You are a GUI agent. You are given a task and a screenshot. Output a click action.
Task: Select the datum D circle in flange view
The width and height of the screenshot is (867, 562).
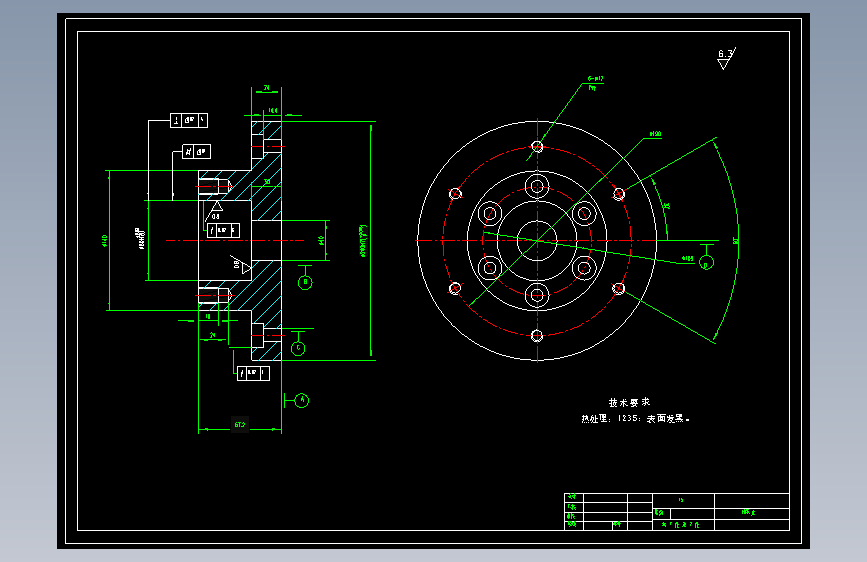706,263
